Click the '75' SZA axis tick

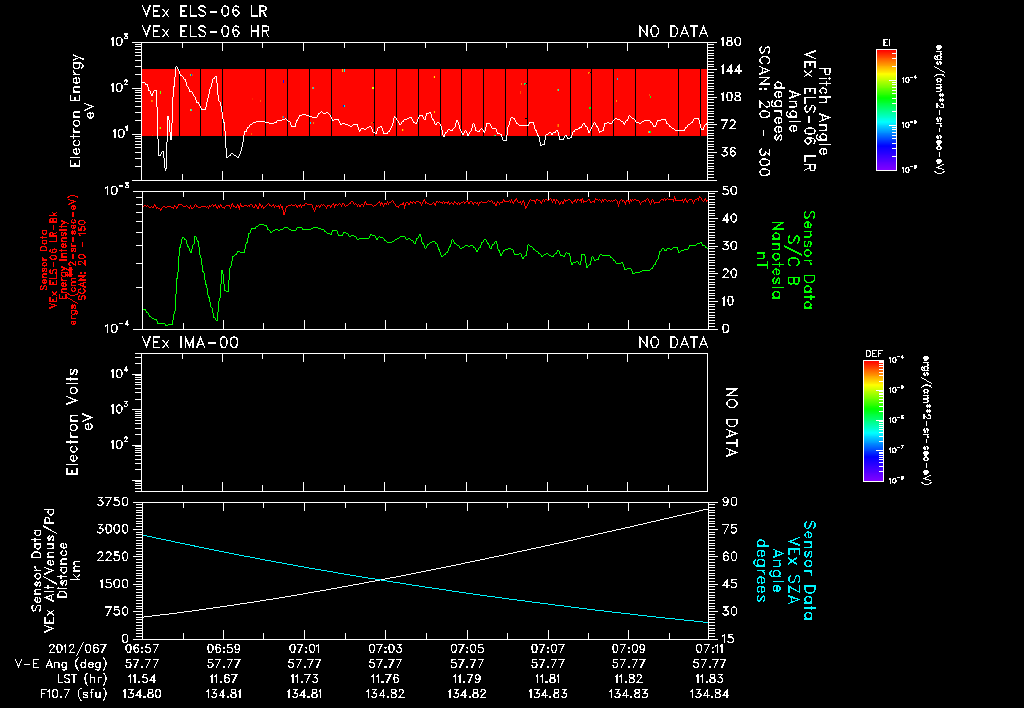coord(730,529)
